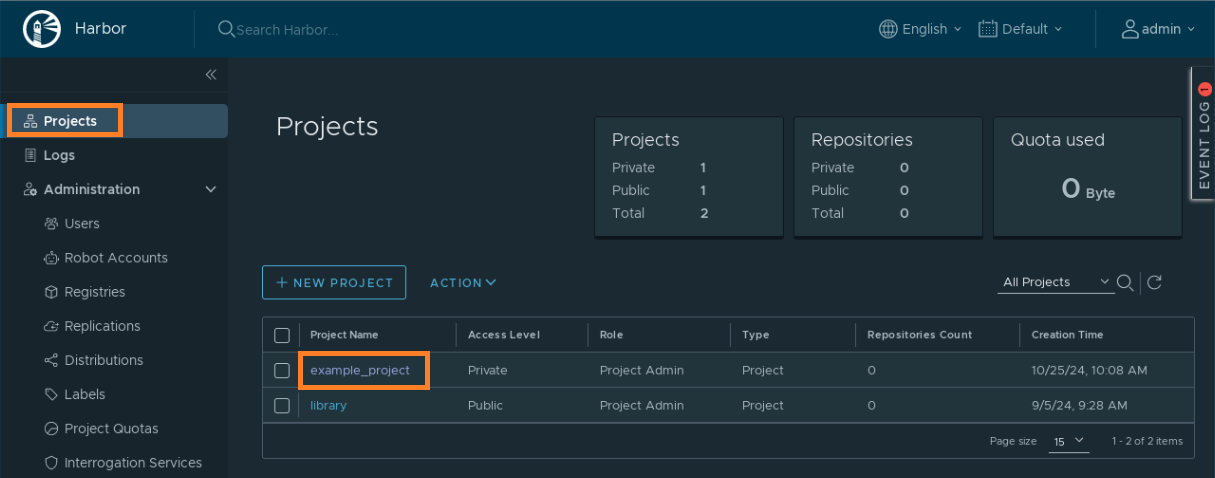Click the Registries cube icon
Image resolution: width=1215 pixels, height=478 pixels.
point(52,292)
